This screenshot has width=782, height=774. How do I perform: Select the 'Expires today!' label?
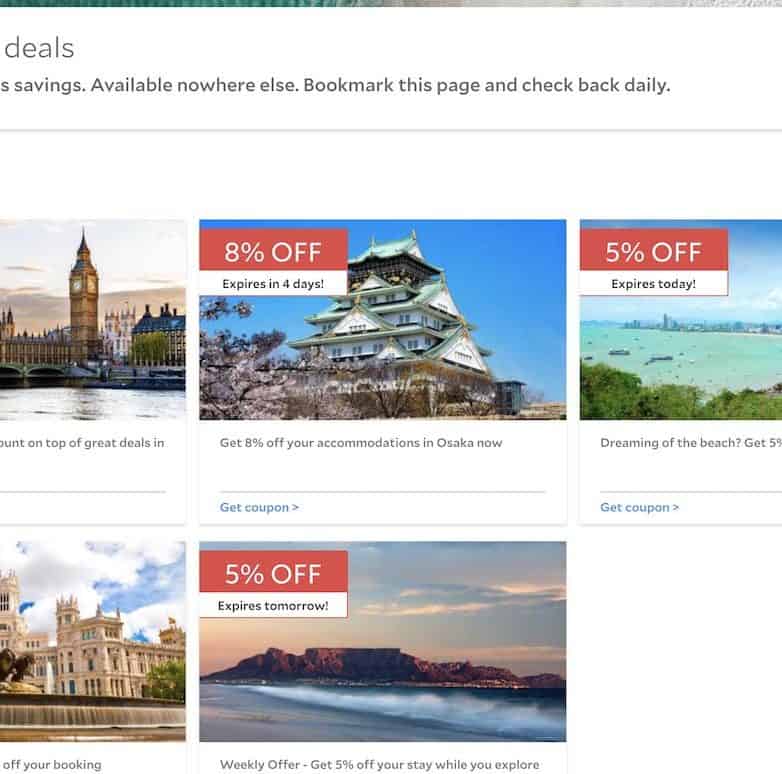[653, 284]
